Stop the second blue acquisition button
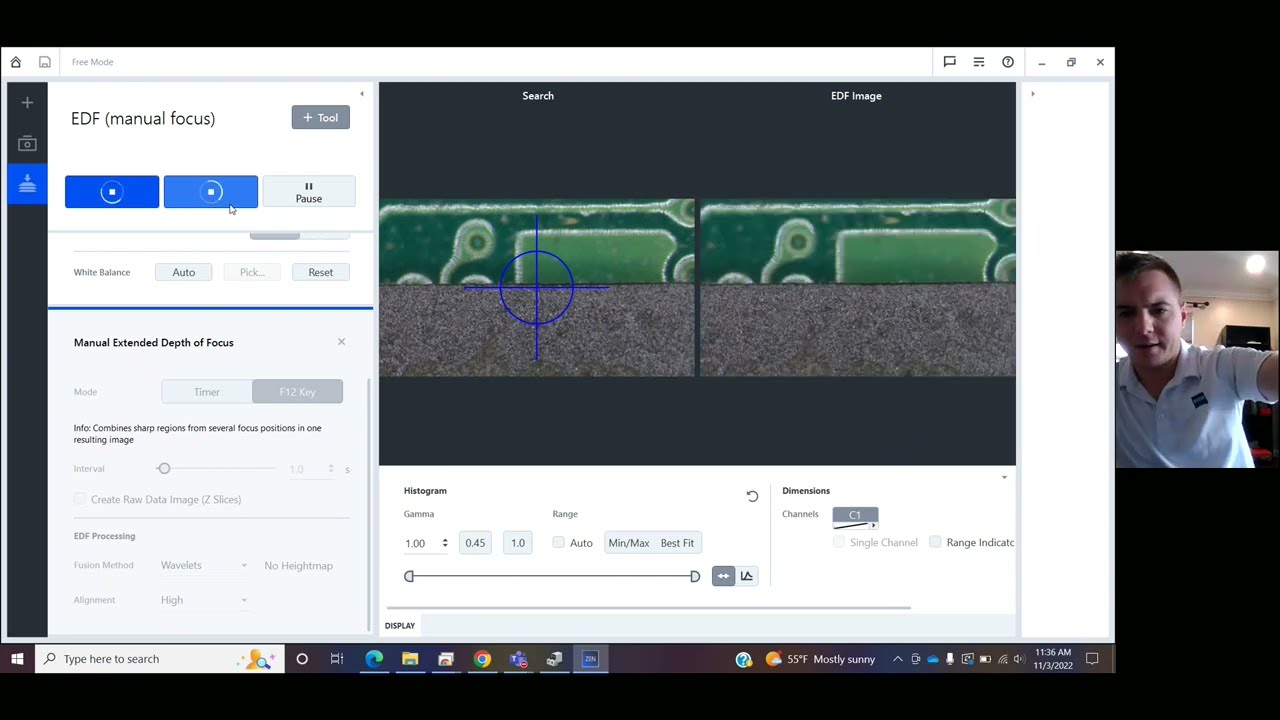 (211, 192)
